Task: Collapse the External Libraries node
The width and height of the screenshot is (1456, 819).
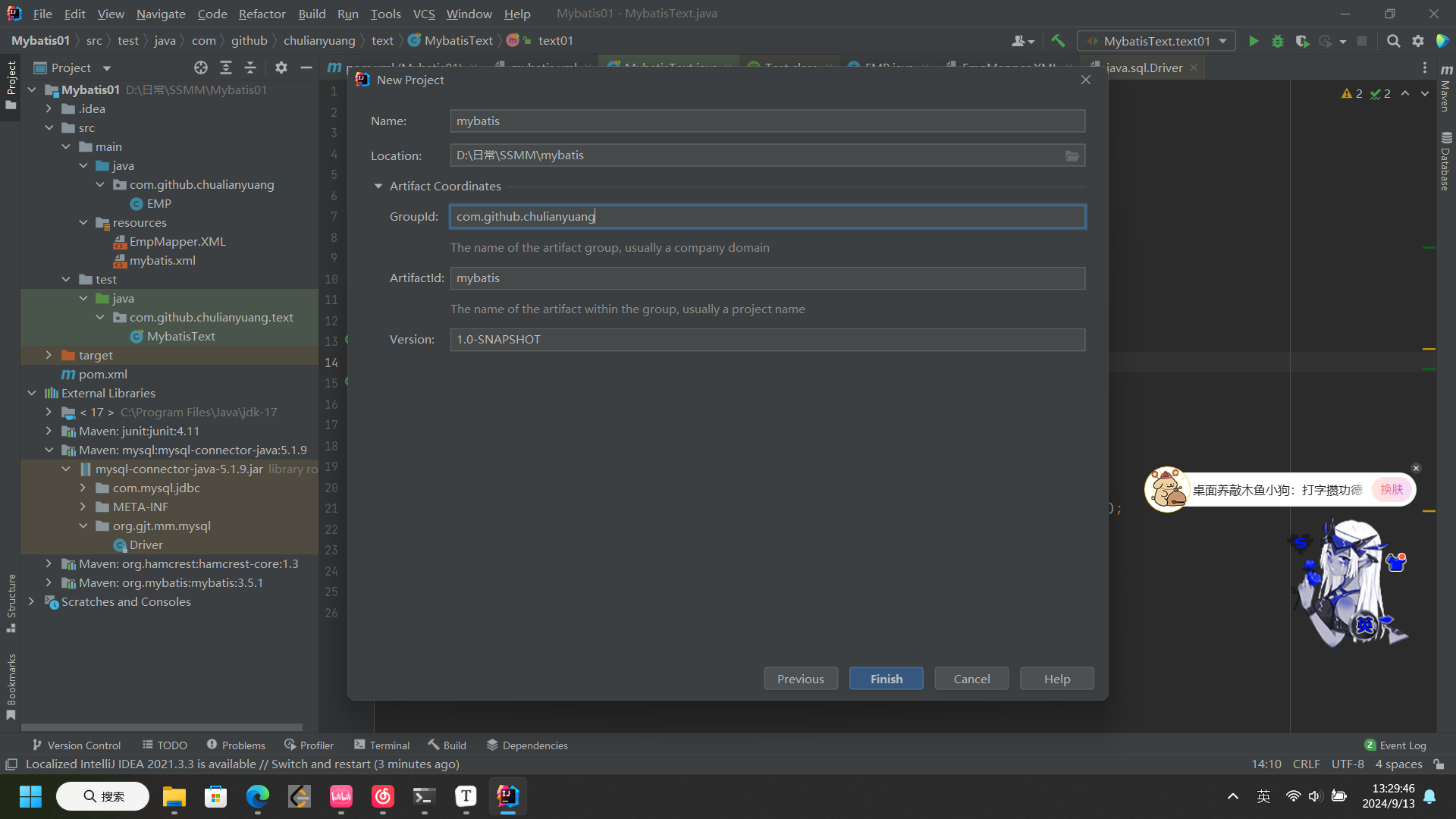Action: 32,394
